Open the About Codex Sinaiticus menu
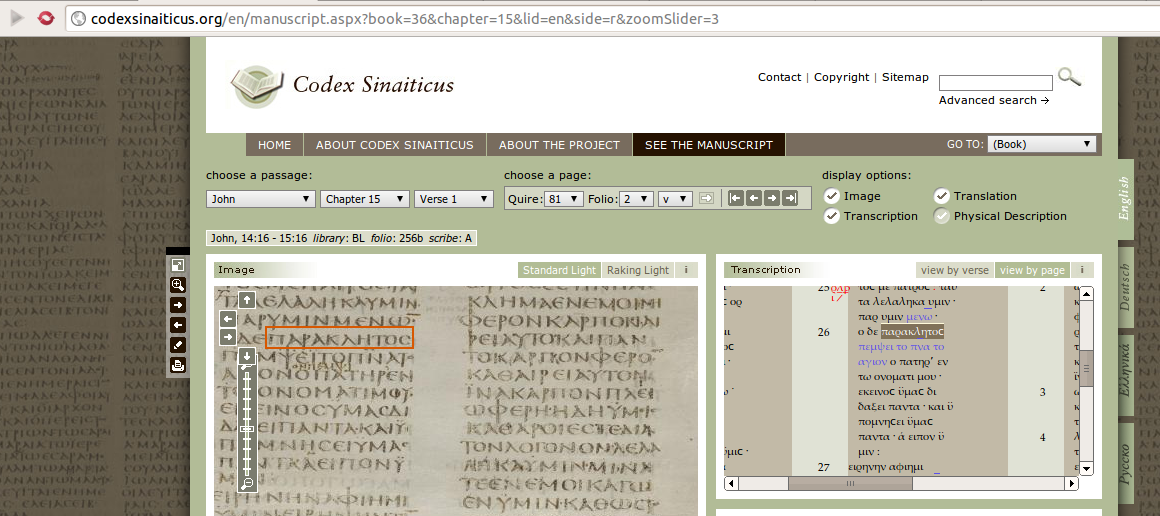Screen dimensions: 1160x516 [394, 145]
